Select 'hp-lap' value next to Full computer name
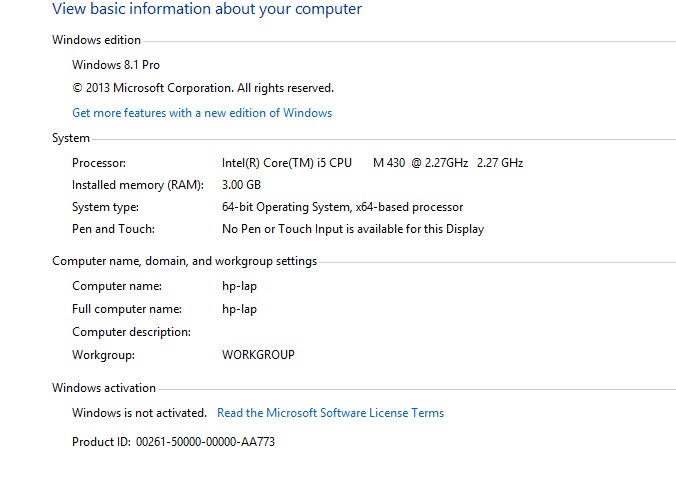The width and height of the screenshot is (676, 482). pyautogui.click(x=239, y=310)
